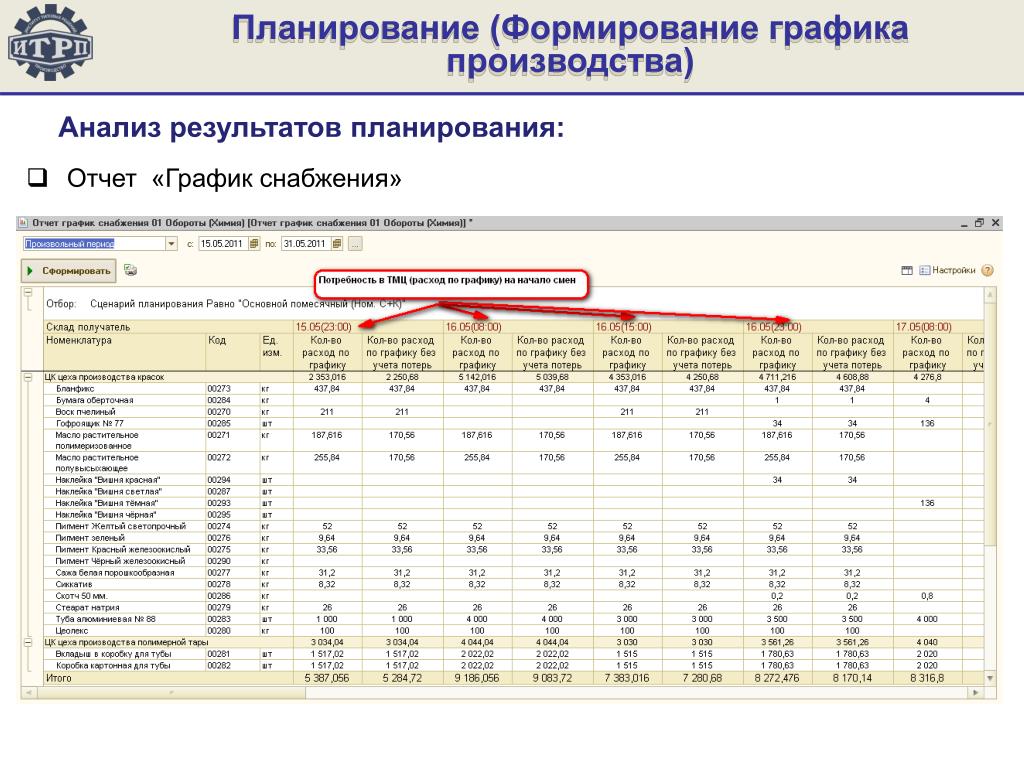Open calendar picker for end date 31.05.2011
Viewport: 1024px width, 768px height.
[337, 244]
